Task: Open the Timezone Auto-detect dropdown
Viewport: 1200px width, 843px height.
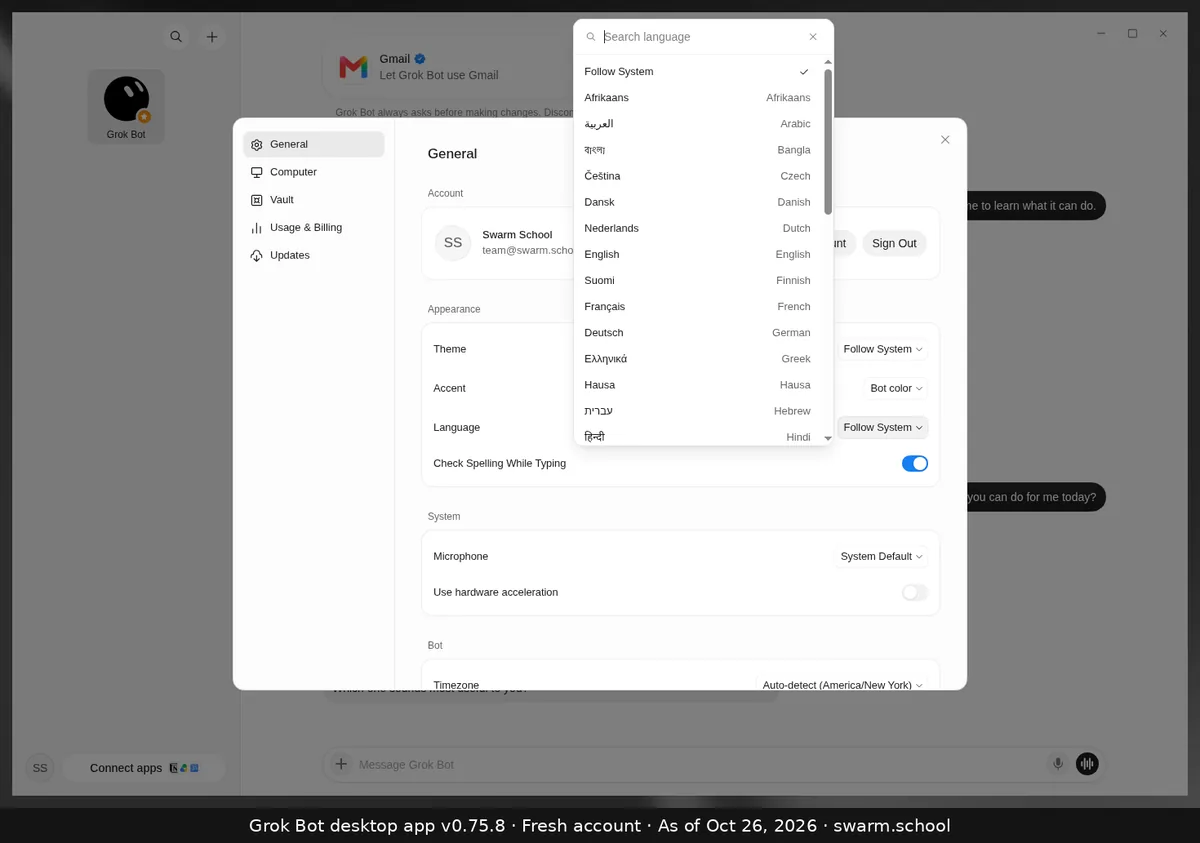Action: click(842, 685)
